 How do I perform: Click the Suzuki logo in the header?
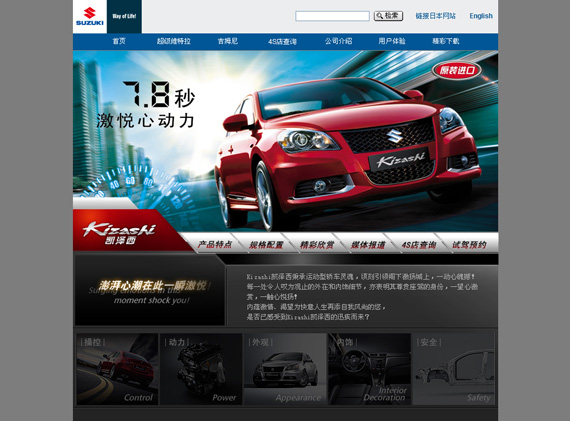90,16
